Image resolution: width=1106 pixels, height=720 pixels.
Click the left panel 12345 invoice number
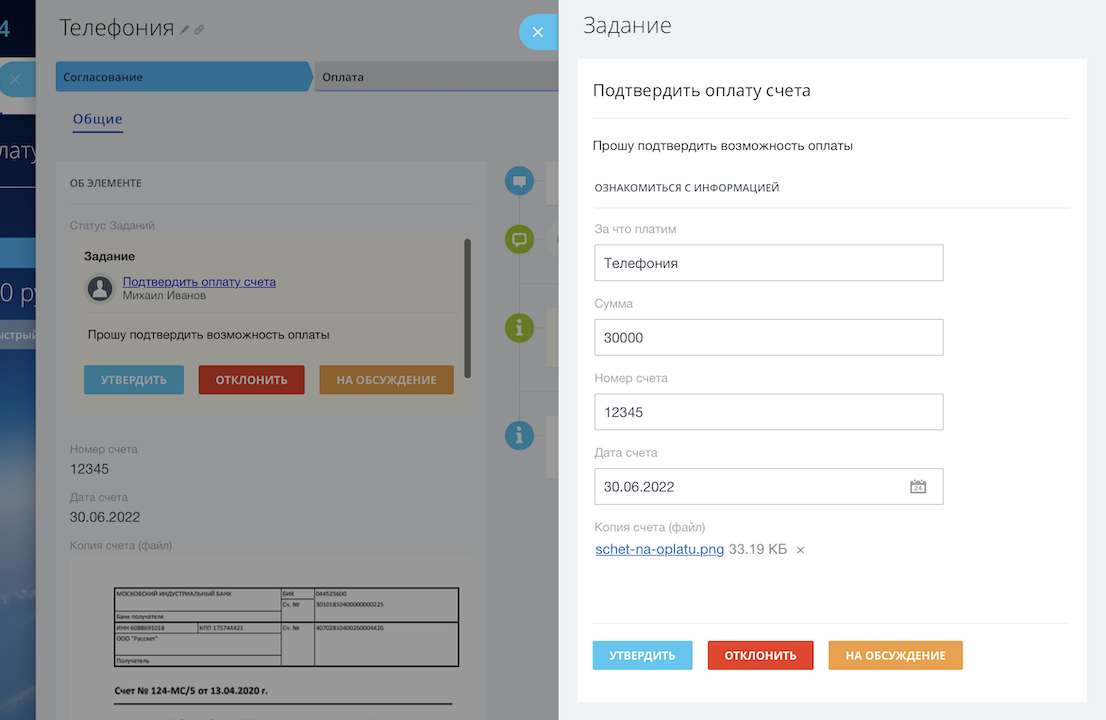coord(90,469)
